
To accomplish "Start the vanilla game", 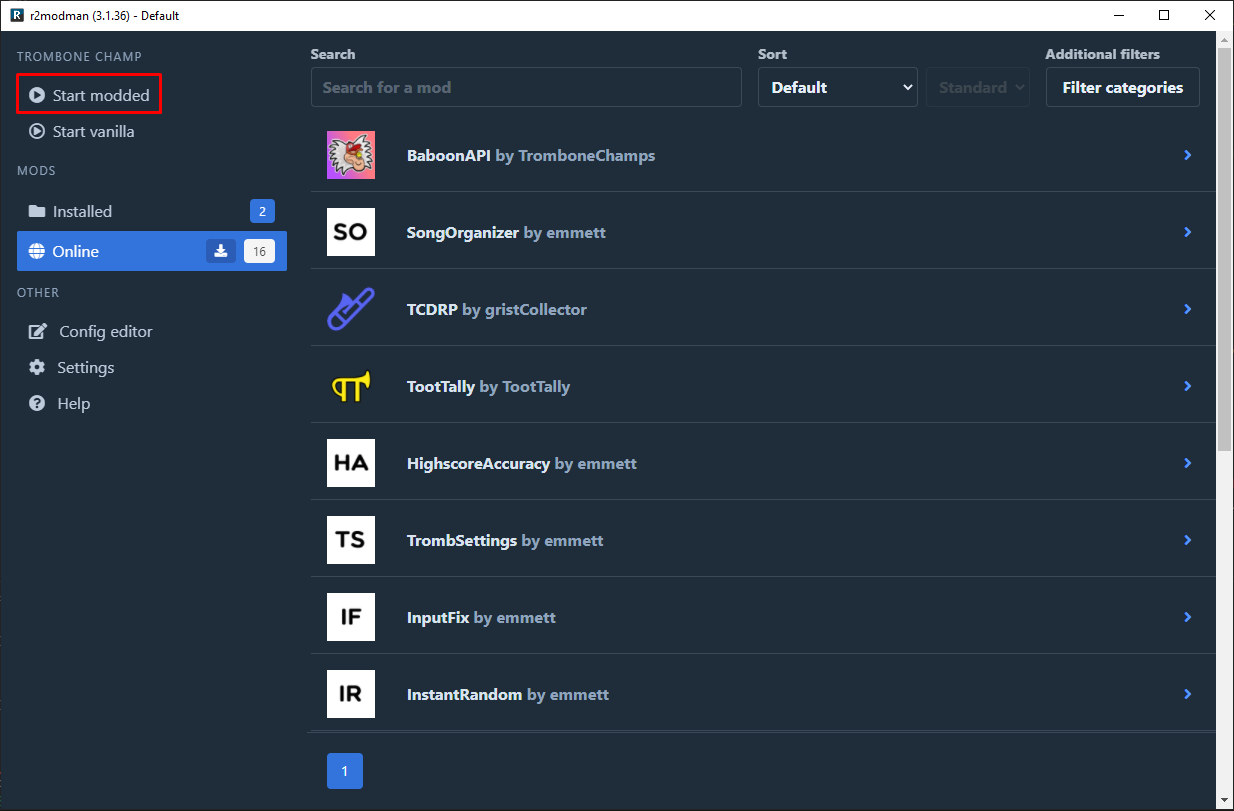I will (x=81, y=131).
